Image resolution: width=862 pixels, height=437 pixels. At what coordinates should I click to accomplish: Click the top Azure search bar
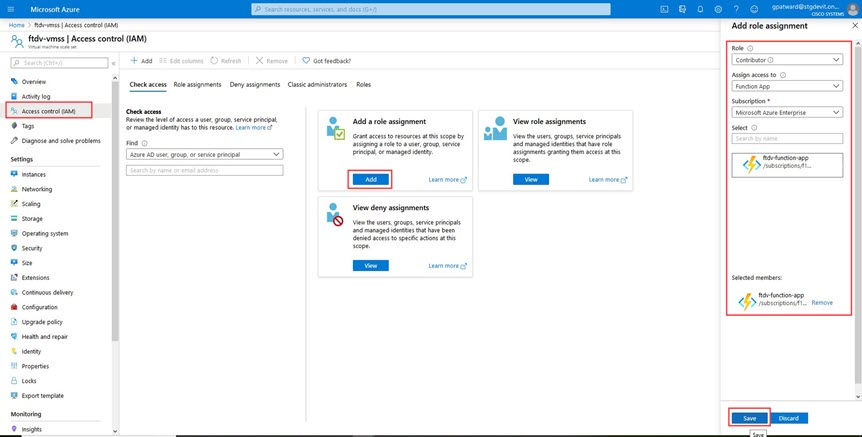[x=431, y=9]
